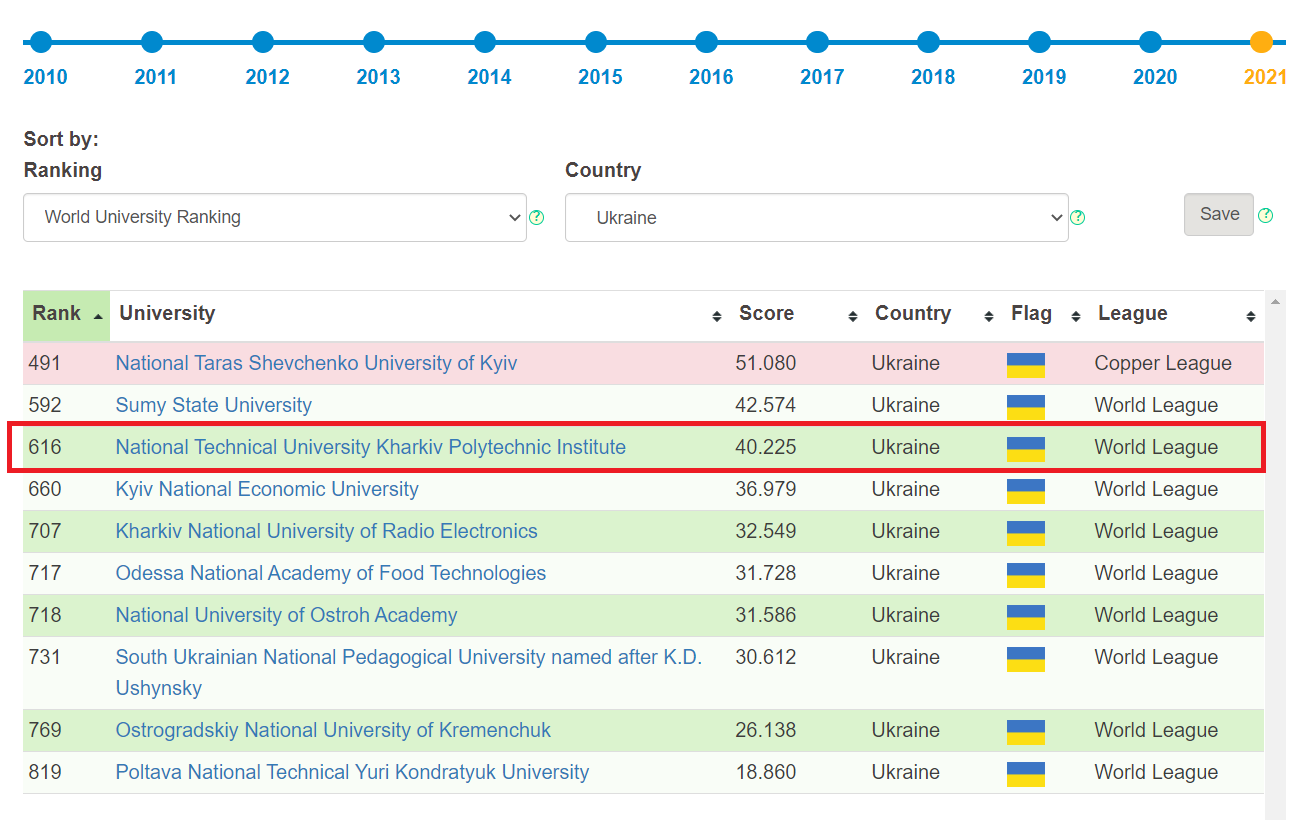Image resolution: width=1311 pixels, height=820 pixels.
Task: Select the 2011 timeline year marker
Action: pos(152,42)
